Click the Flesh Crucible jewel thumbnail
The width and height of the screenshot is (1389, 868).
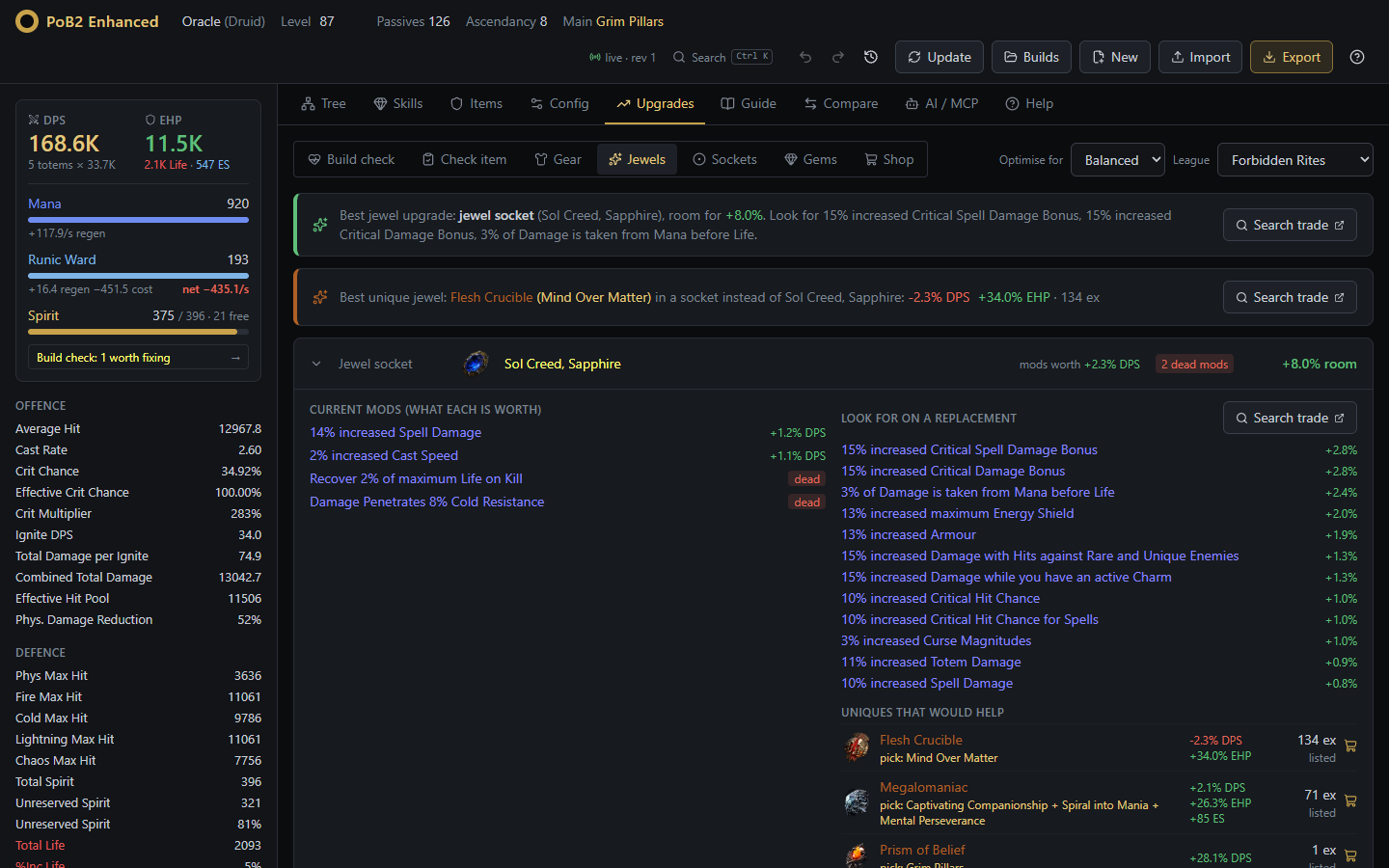857,746
